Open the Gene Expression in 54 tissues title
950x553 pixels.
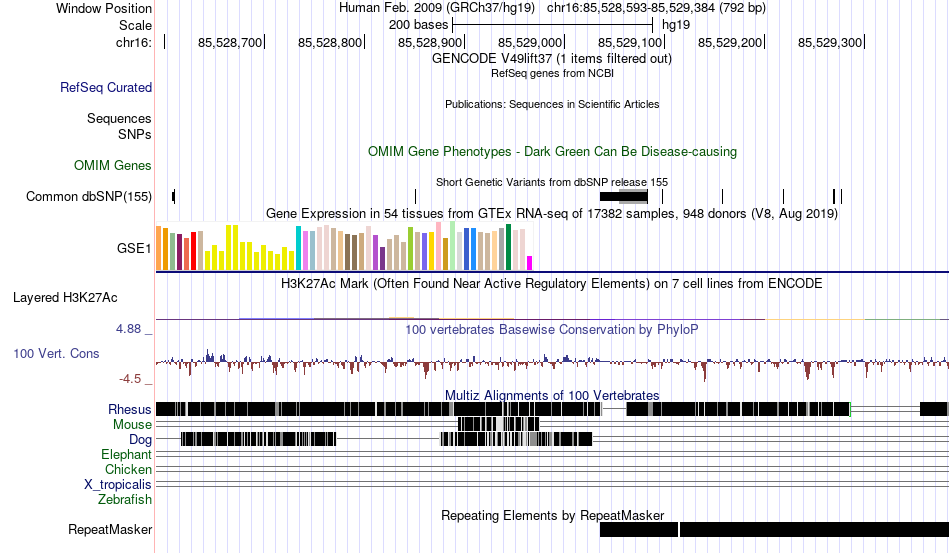click(552, 214)
